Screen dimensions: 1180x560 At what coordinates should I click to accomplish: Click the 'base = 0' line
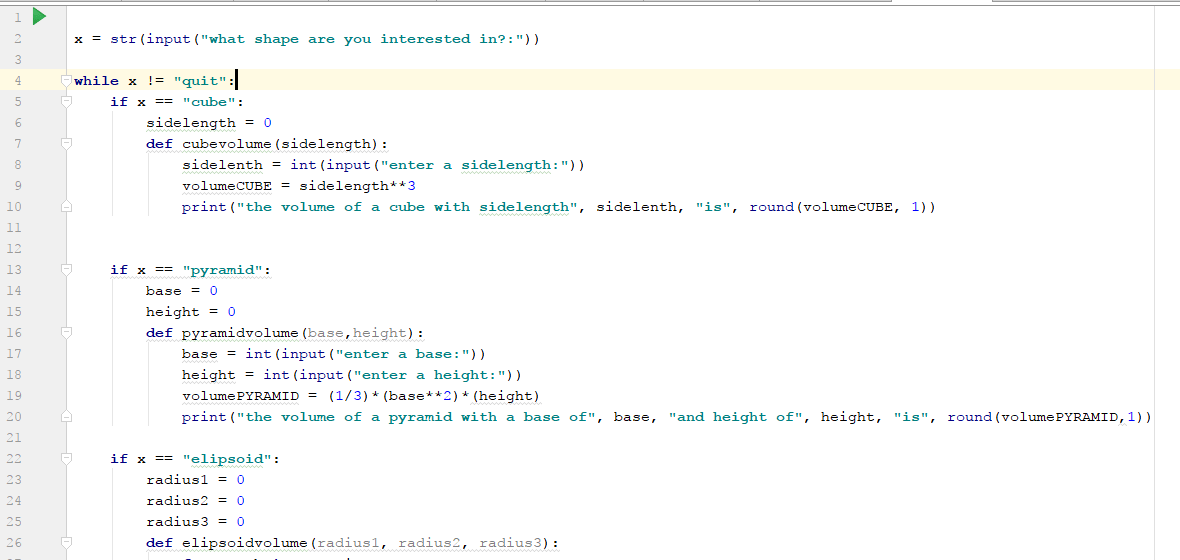[x=181, y=291]
